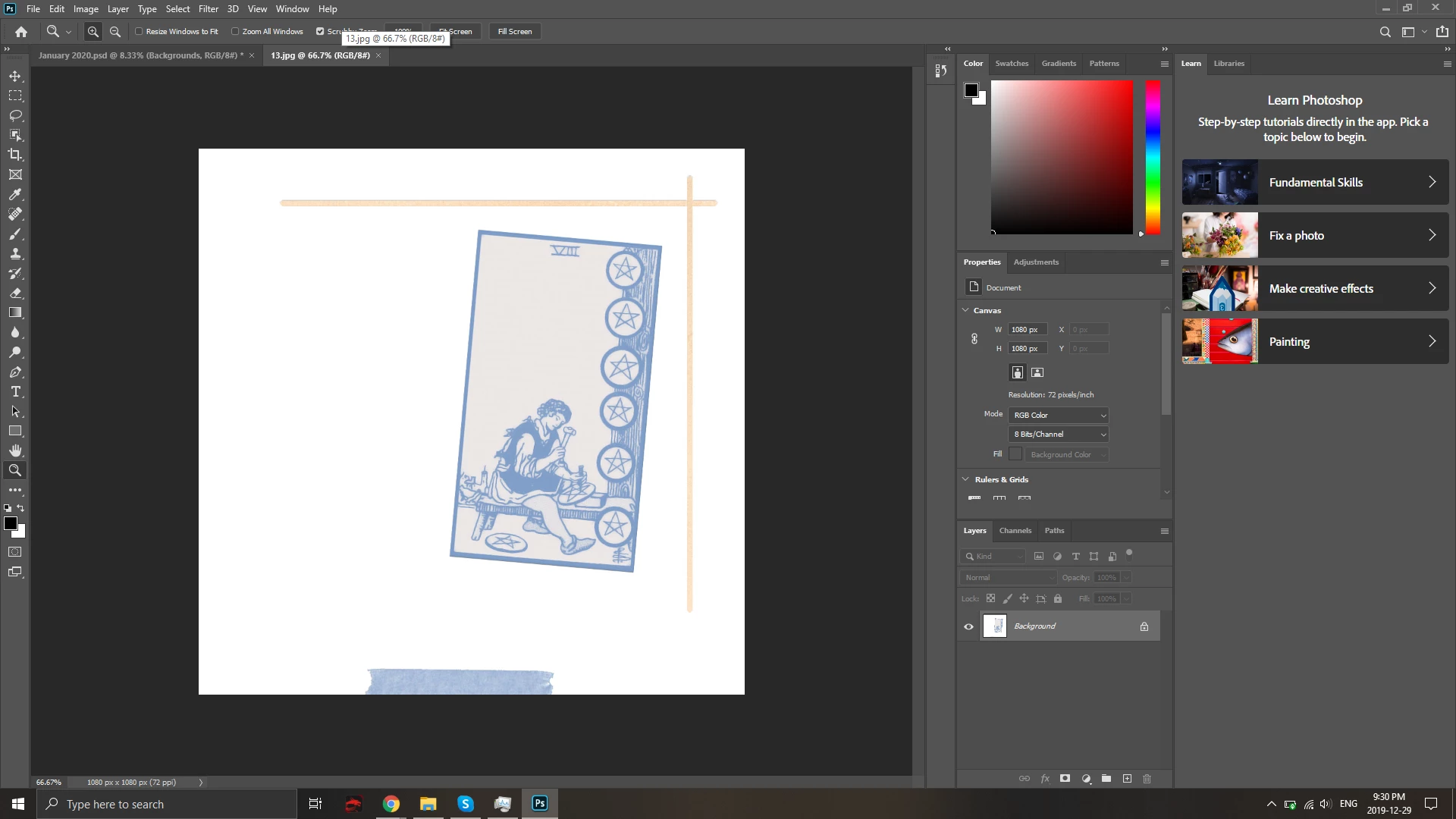Select the Eraser tool
This screenshot has width=1456, height=819.
(15, 293)
